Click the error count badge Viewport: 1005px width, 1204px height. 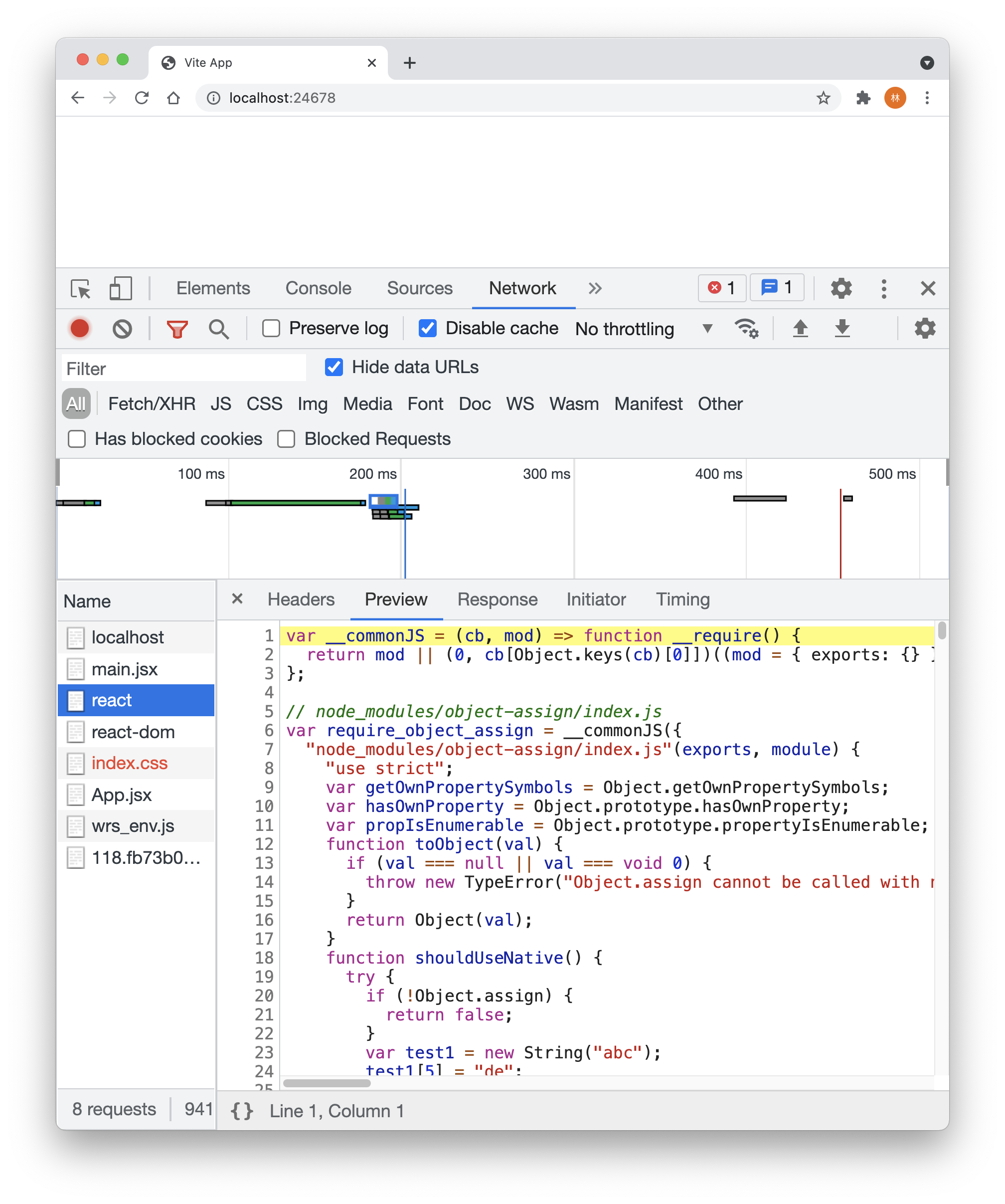[721, 288]
